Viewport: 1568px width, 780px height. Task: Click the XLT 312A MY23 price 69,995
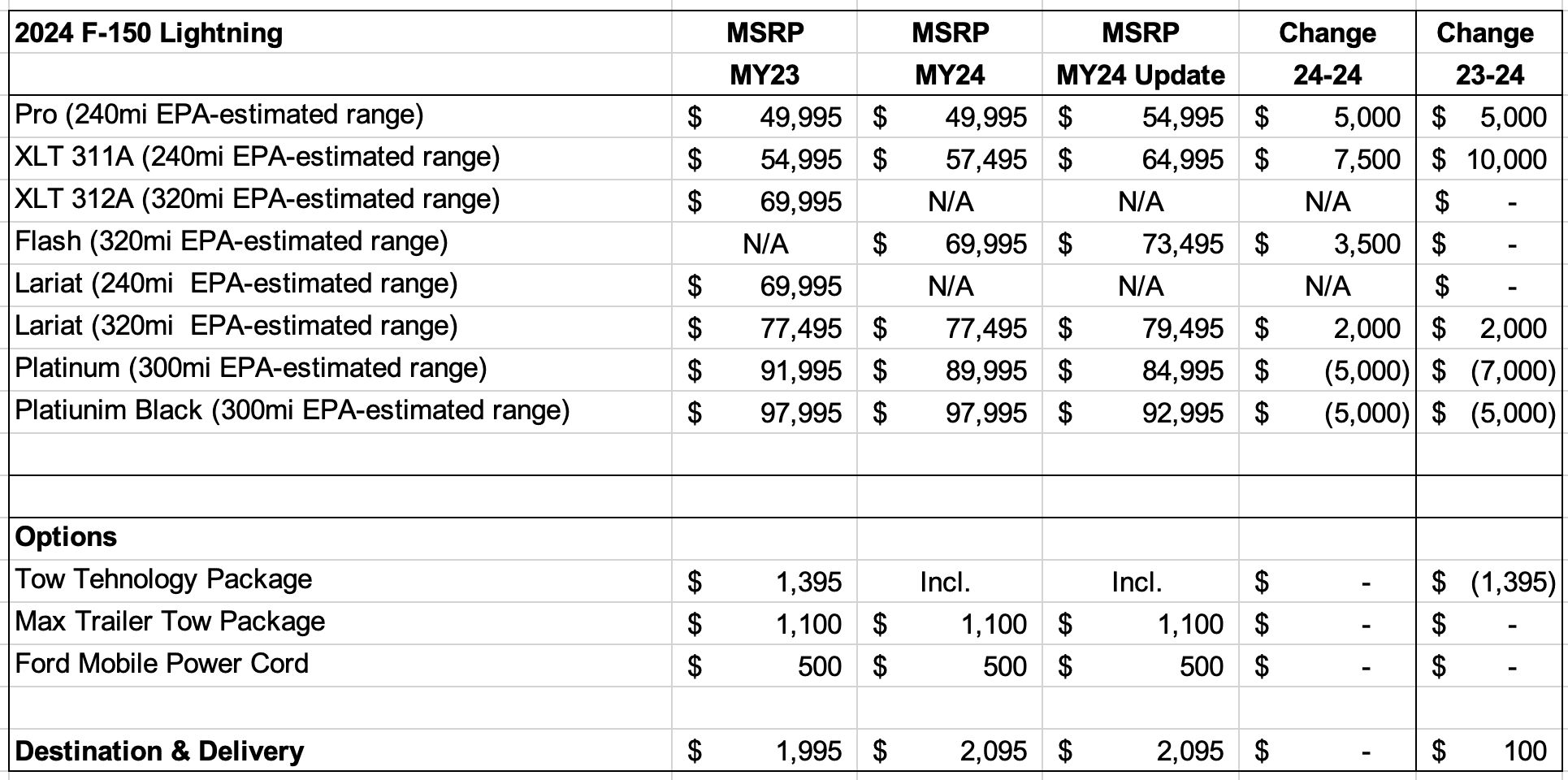click(800, 201)
